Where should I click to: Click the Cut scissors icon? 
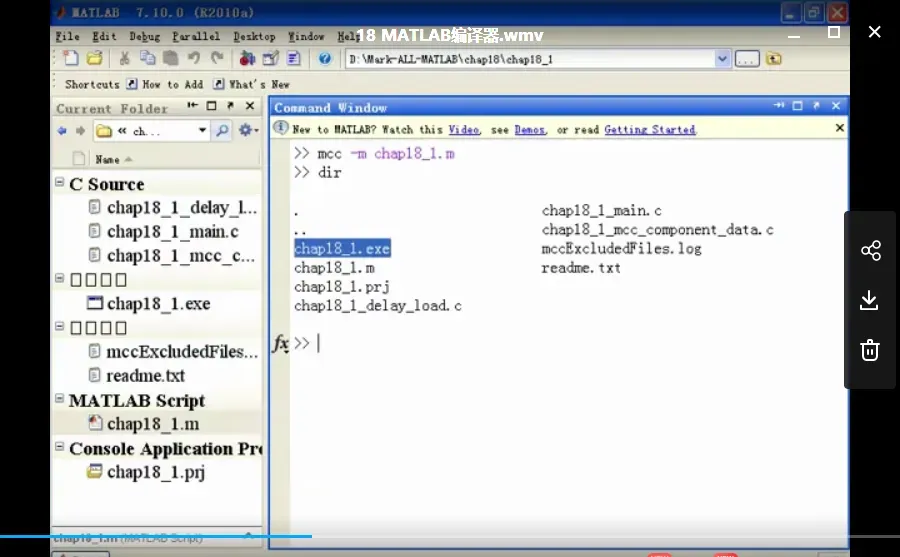pos(124,58)
